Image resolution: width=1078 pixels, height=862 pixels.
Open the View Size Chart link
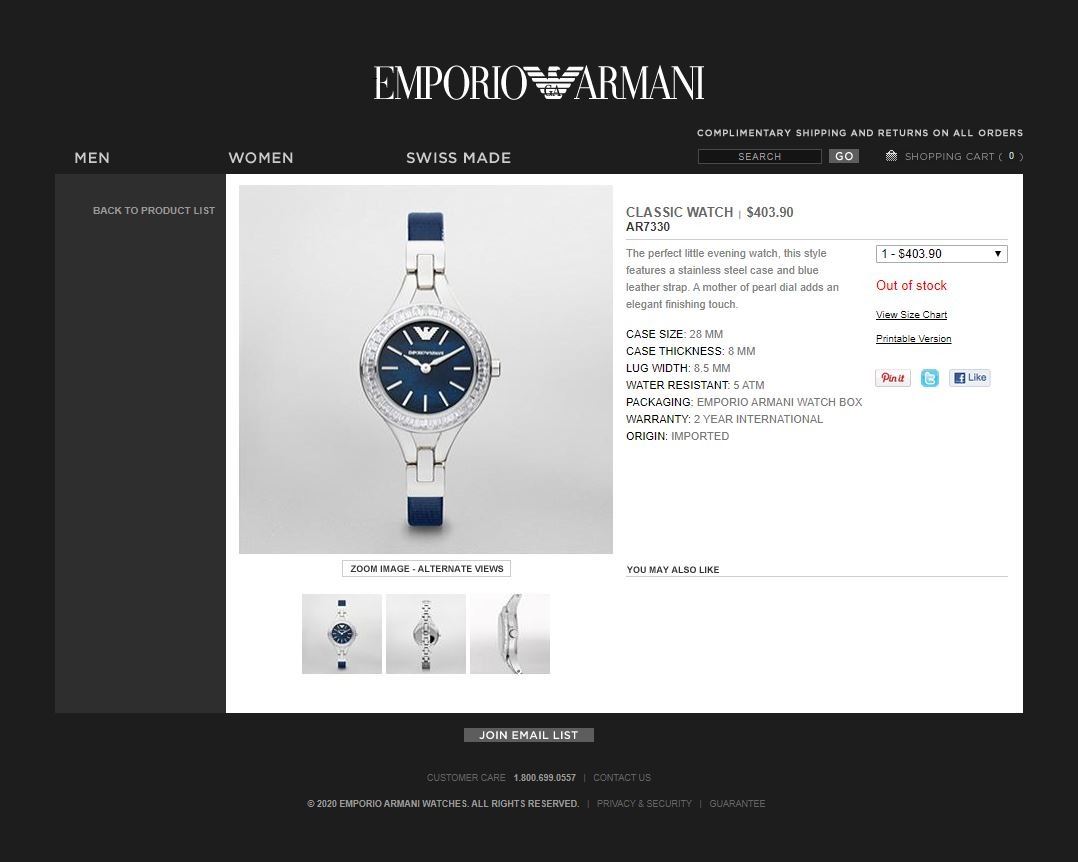911,315
